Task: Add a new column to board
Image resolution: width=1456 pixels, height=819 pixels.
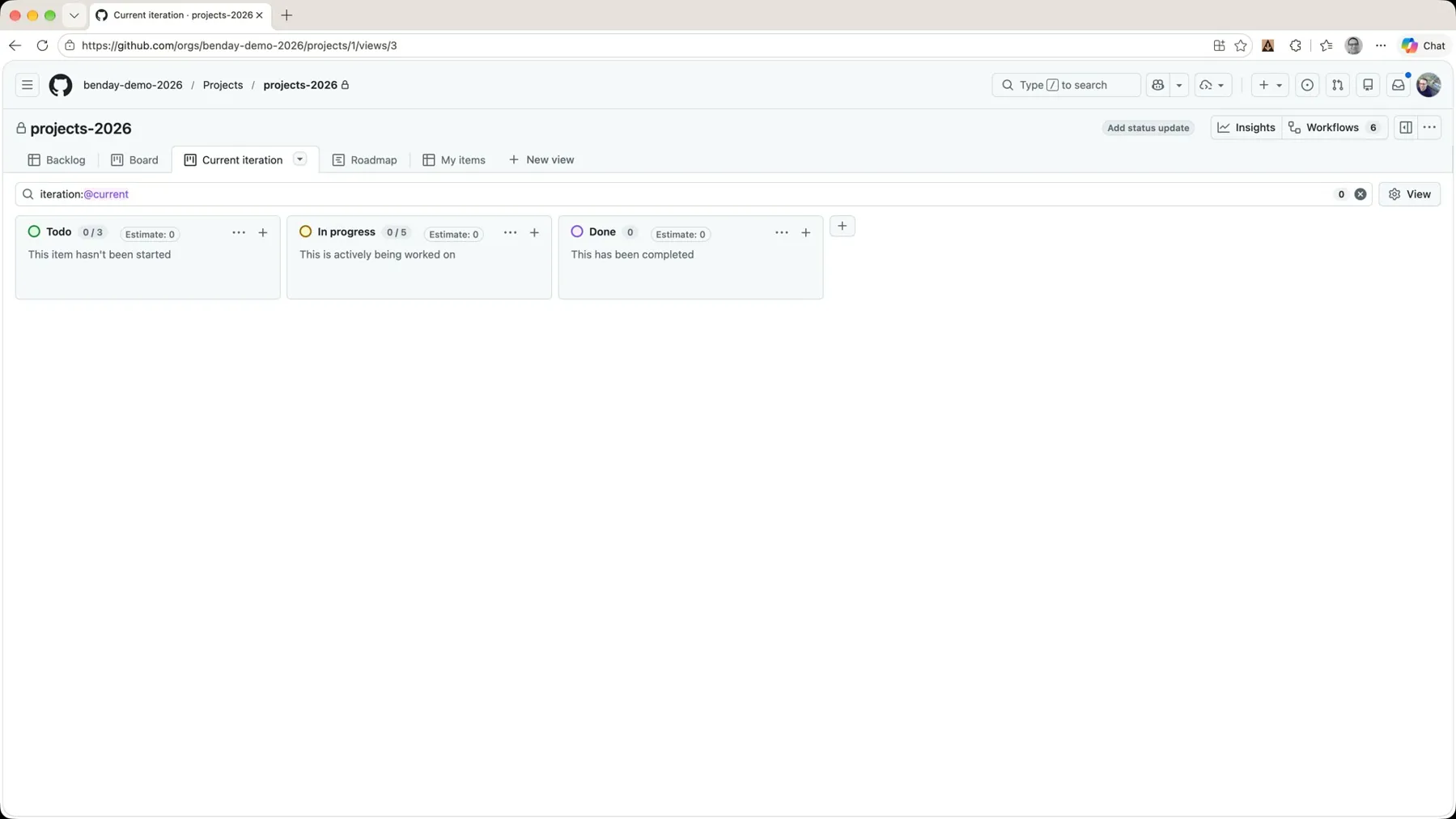Action: pyautogui.click(x=842, y=227)
